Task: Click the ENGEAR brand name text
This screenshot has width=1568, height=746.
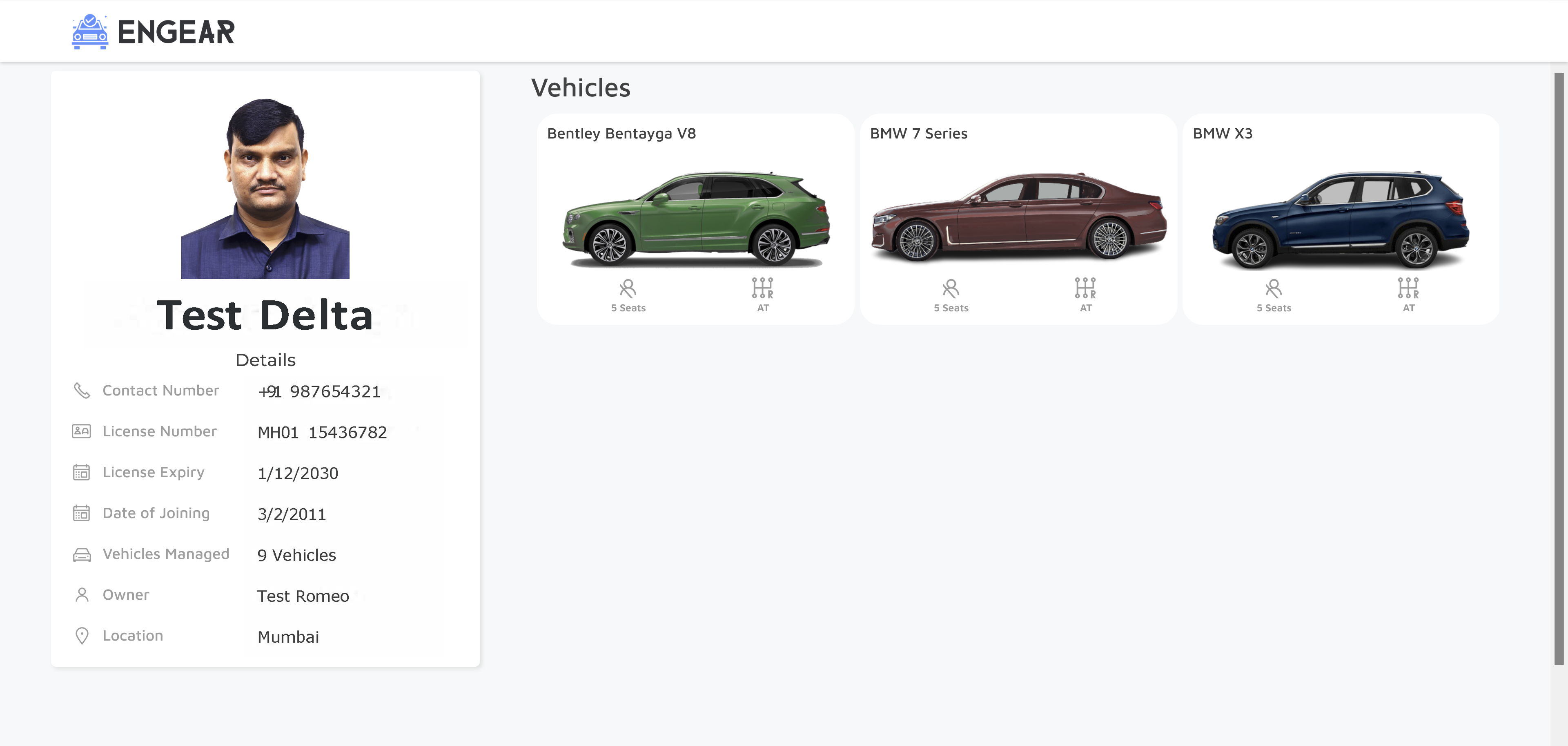Action: coord(176,32)
